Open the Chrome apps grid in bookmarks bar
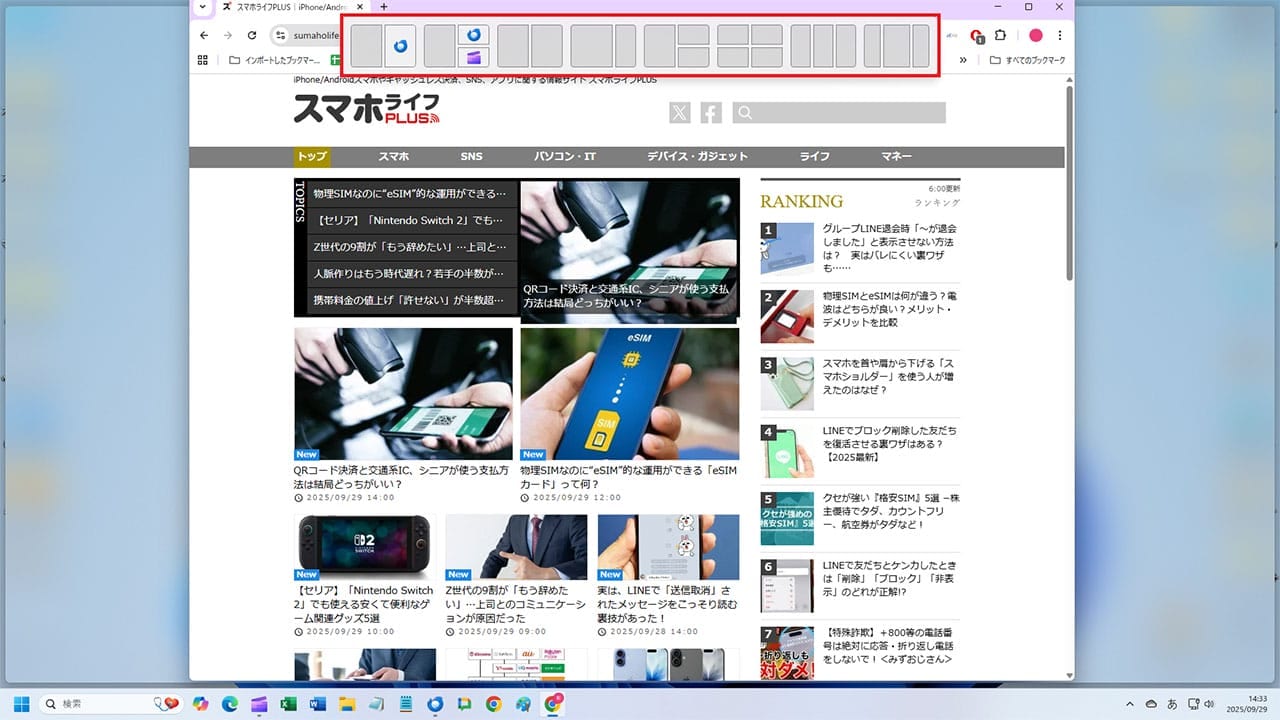The image size is (1280, 720). (x=203, y=60)
